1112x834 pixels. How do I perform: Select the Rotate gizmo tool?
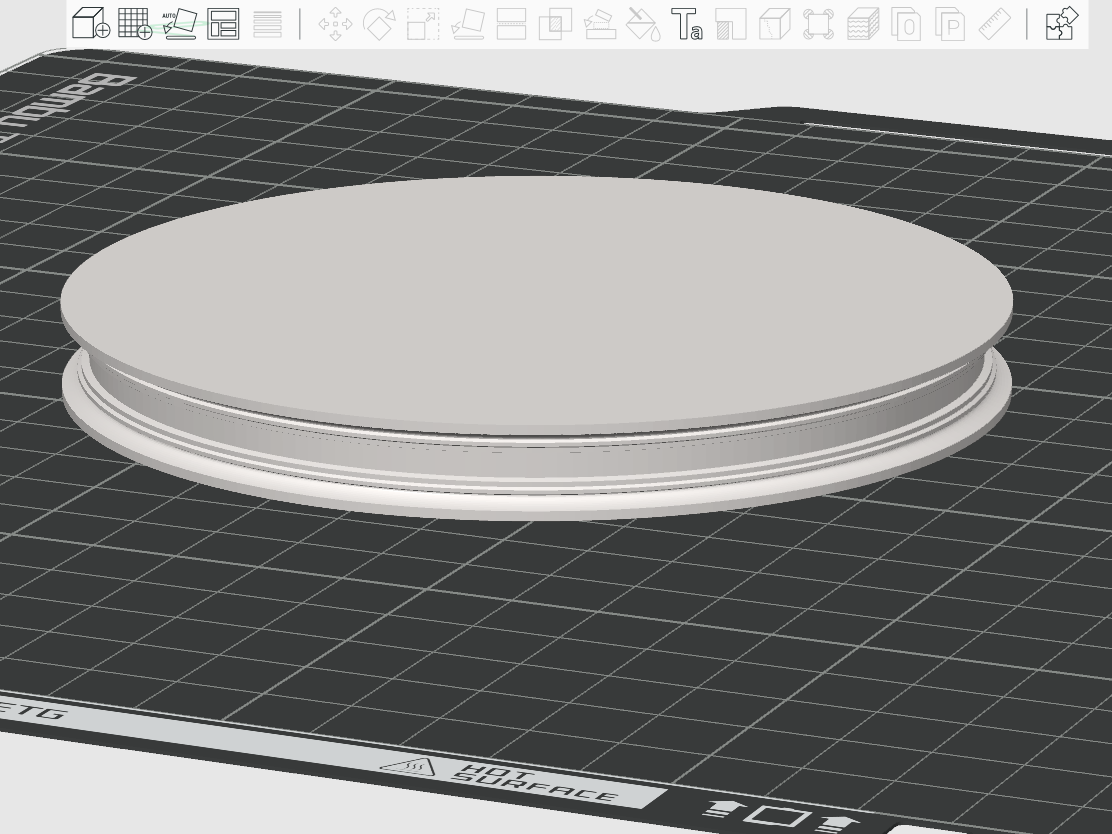(x=379, y=23)
